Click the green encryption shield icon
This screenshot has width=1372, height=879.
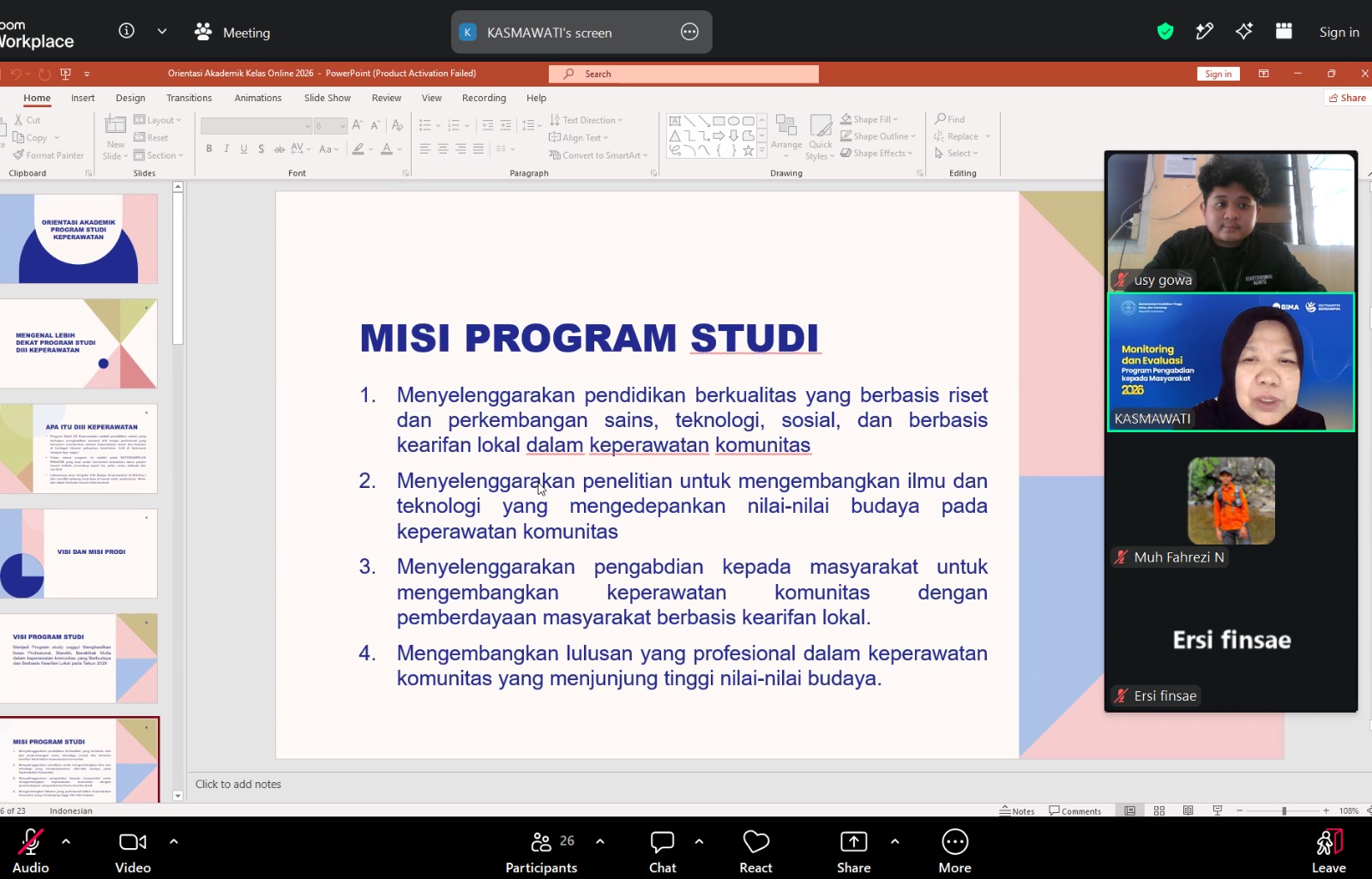[1165, 32]
